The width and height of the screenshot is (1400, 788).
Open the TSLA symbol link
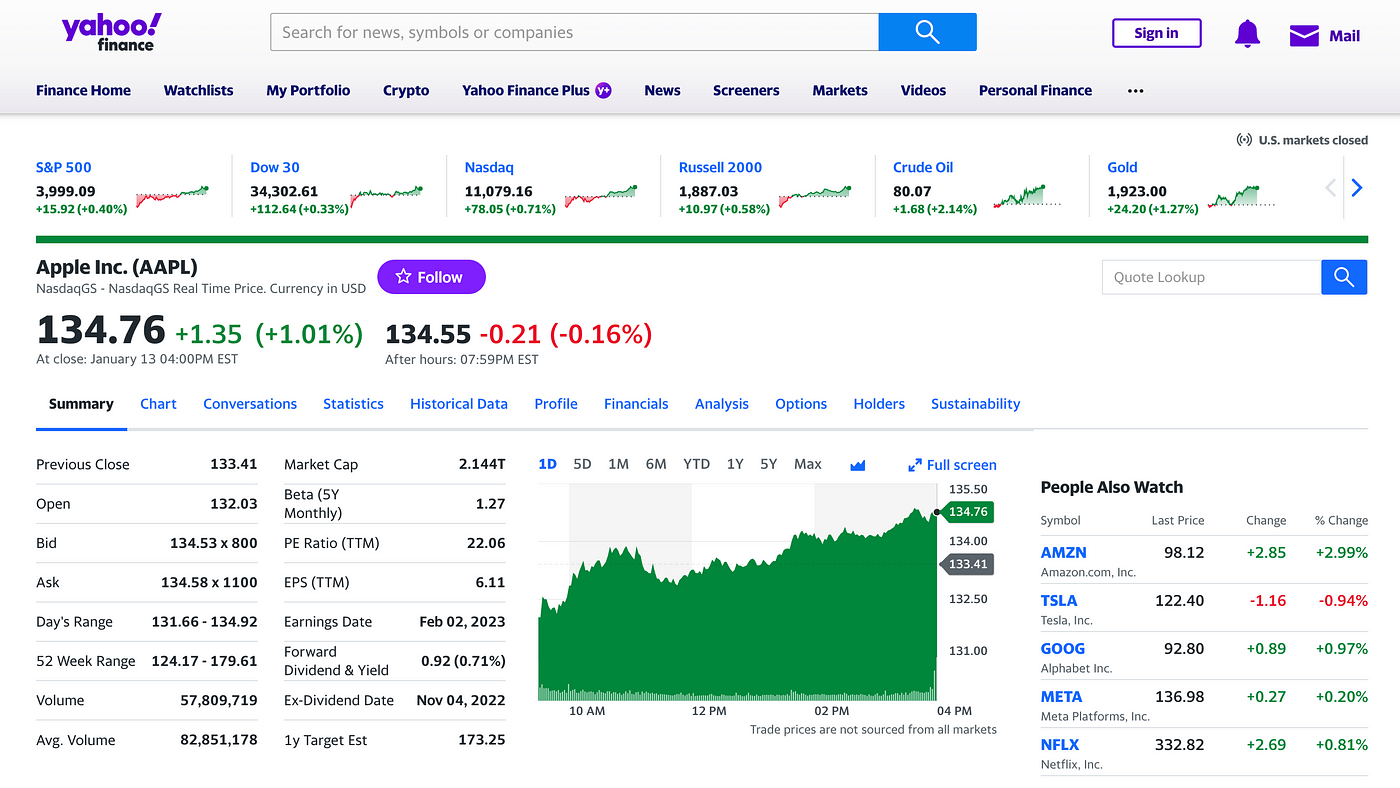coord(1059,600)
